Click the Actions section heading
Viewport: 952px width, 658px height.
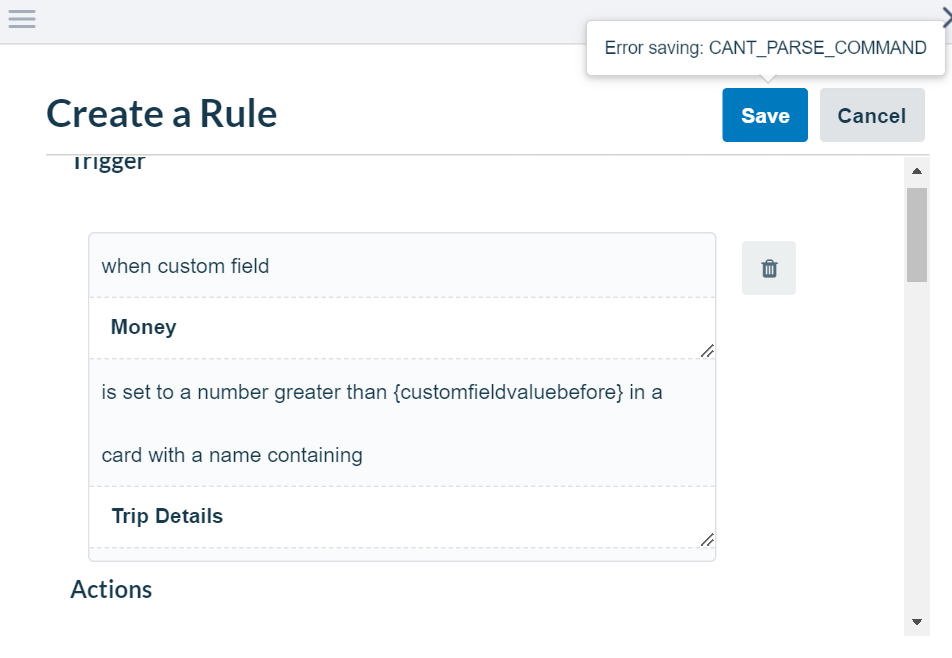click(x=111, y=589)
